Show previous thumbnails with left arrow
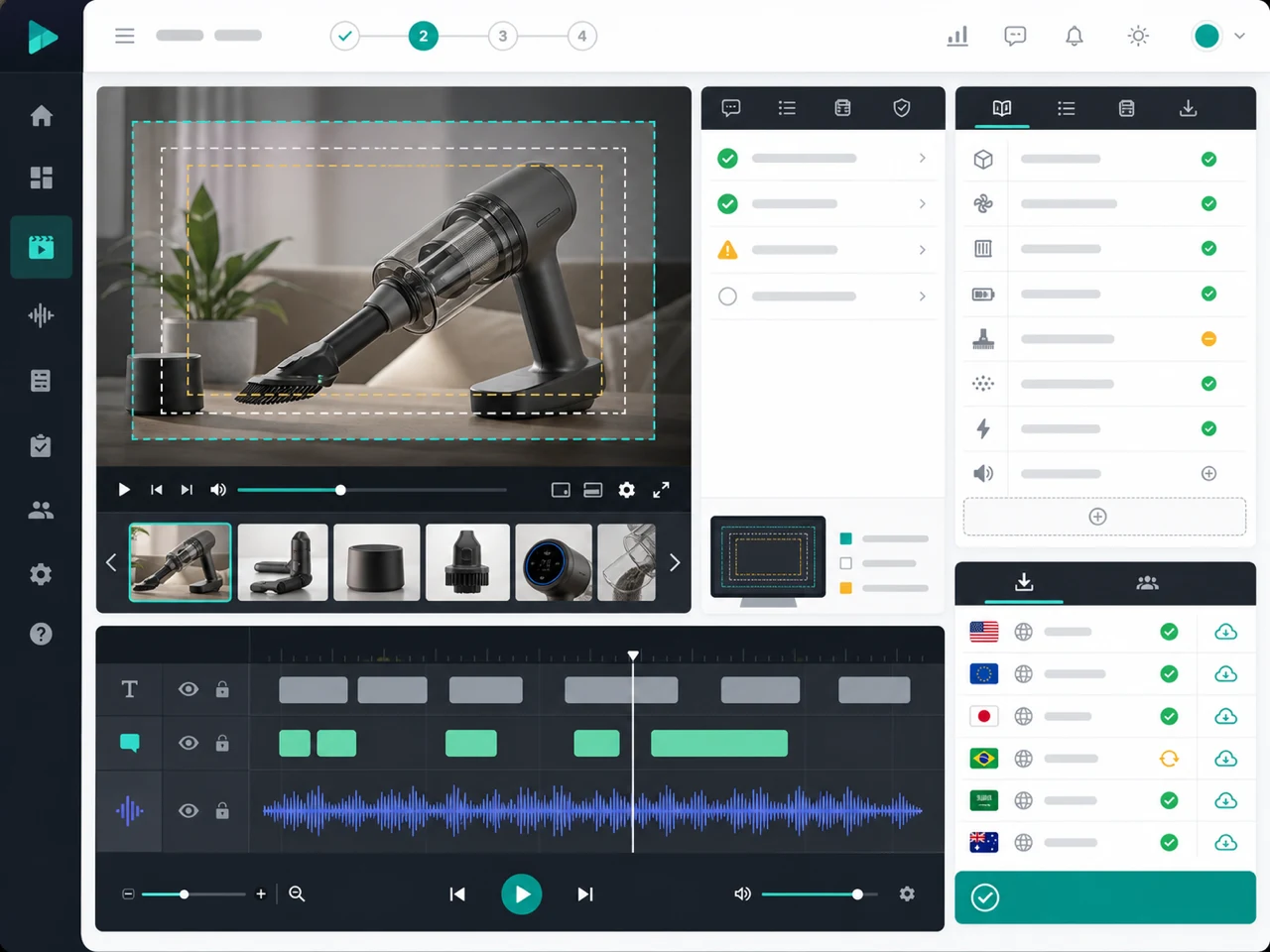This screenshot has width=1270, height=952. (111, 562)
